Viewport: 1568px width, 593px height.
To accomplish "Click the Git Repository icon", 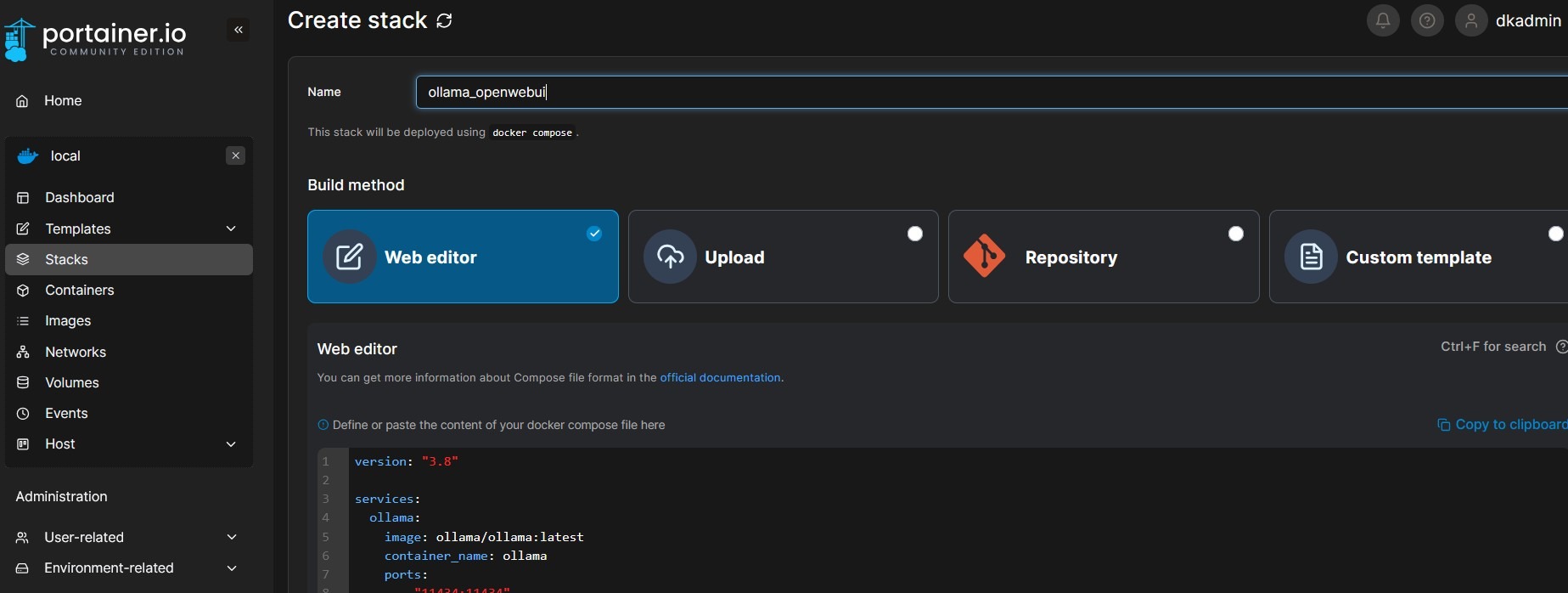I will [984, 257].
